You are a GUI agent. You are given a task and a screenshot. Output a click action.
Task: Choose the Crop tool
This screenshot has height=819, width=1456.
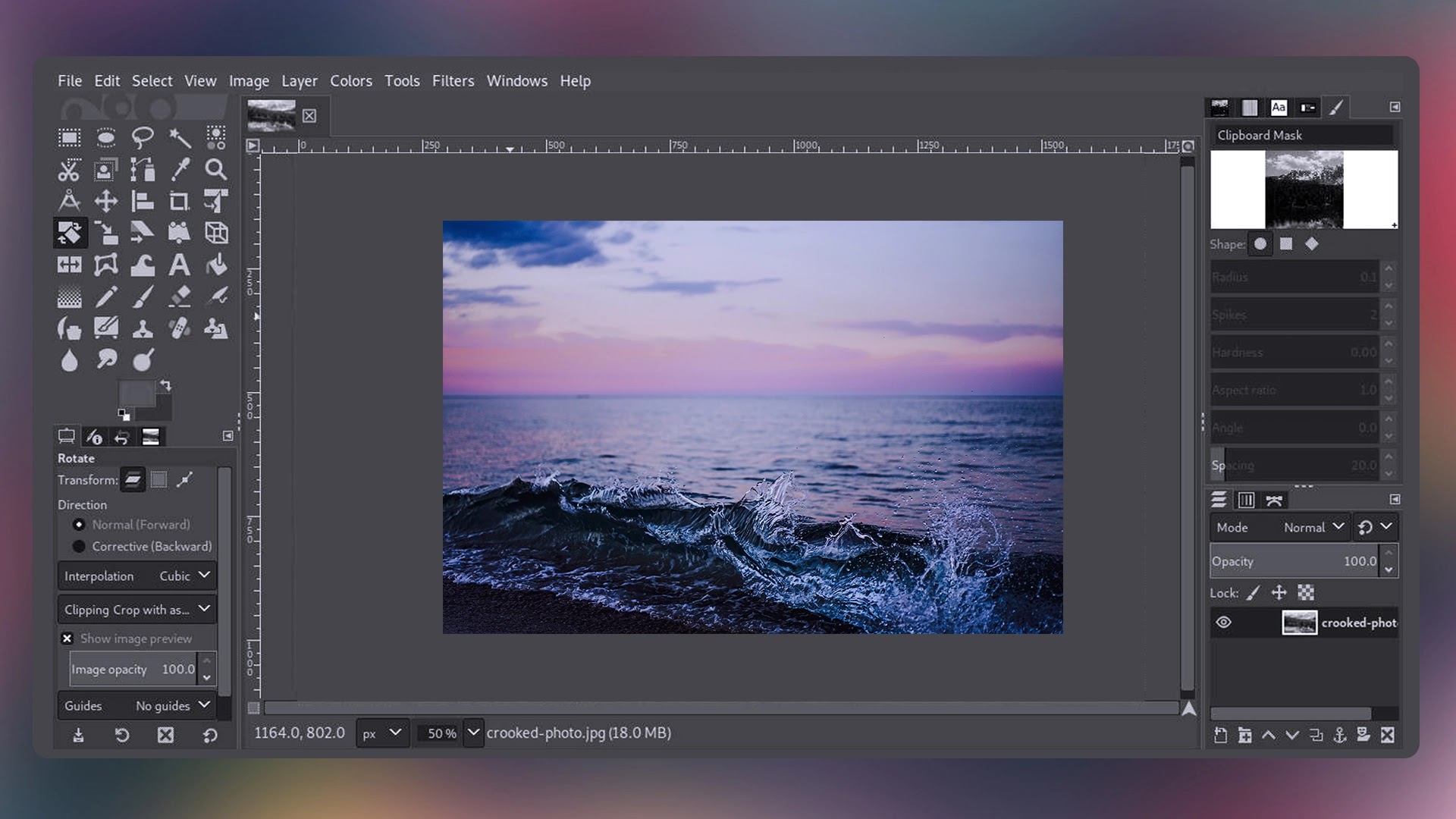coord(180,201)
